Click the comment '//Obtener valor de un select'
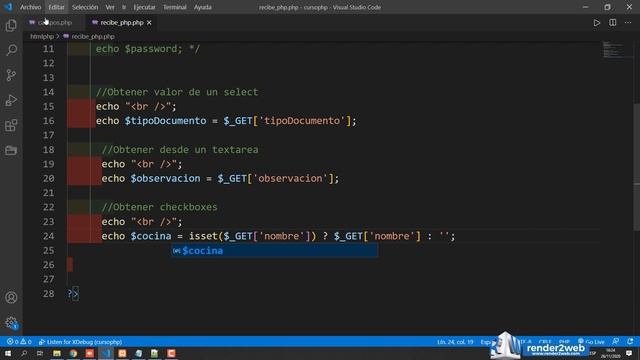This screenshot has height=360, width=640. (x=177, y=92)
